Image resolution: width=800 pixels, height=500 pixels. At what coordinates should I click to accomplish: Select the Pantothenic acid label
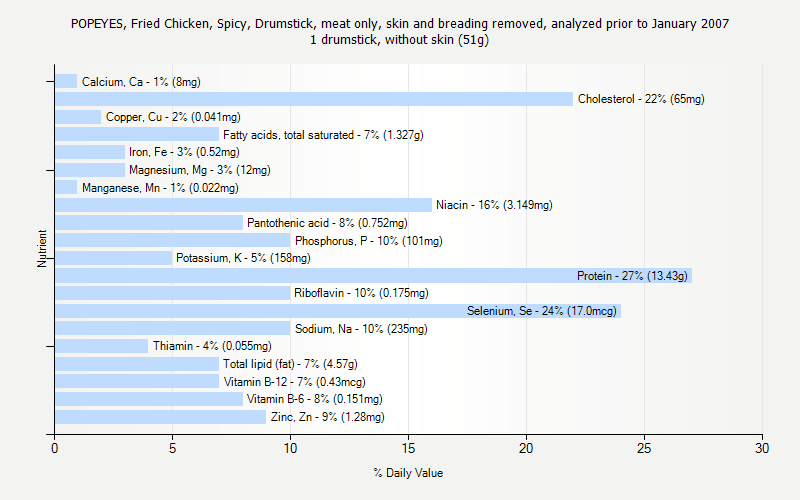click(327, 223)
